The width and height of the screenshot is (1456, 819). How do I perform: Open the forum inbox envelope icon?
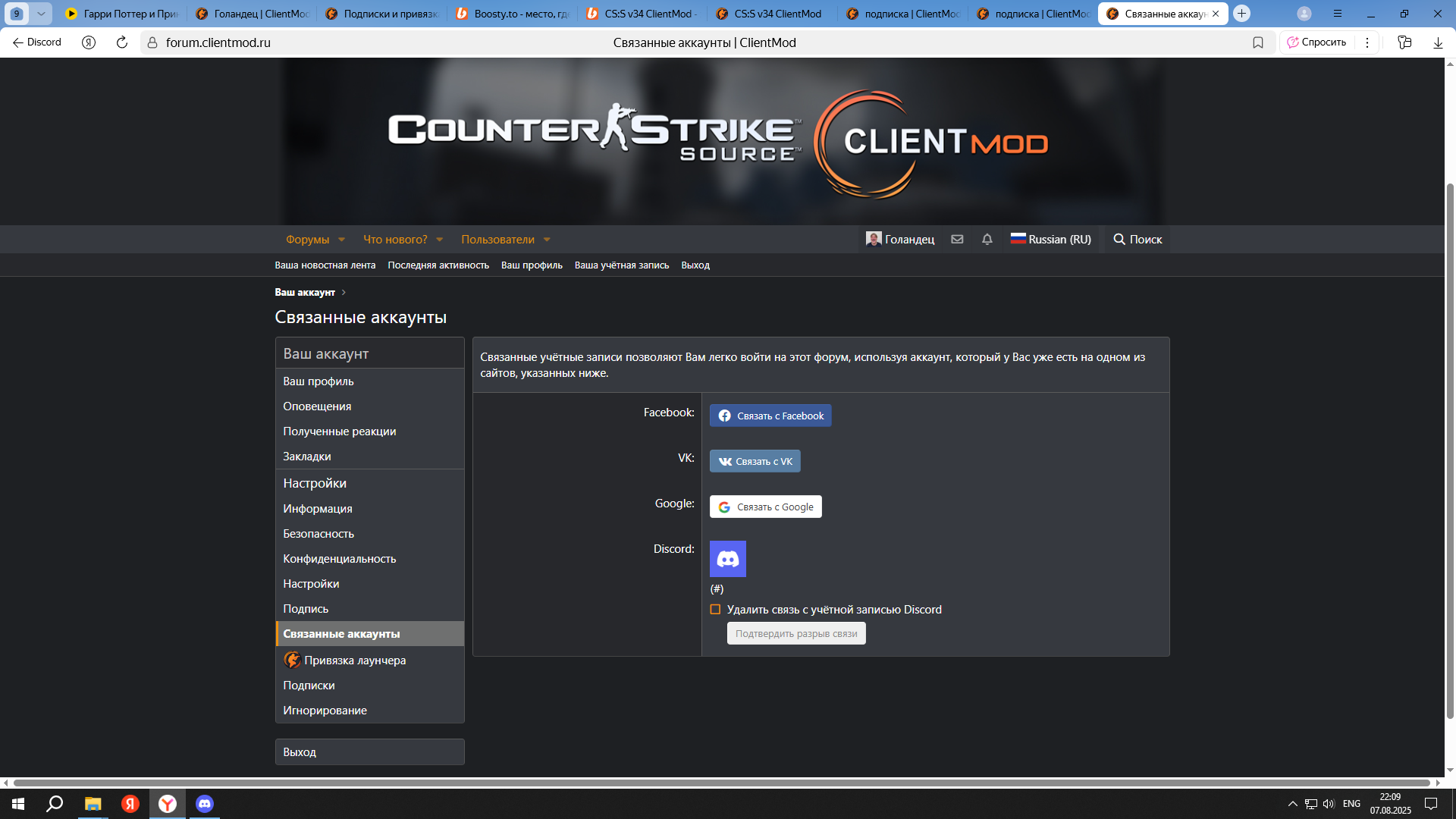(957, 239)
